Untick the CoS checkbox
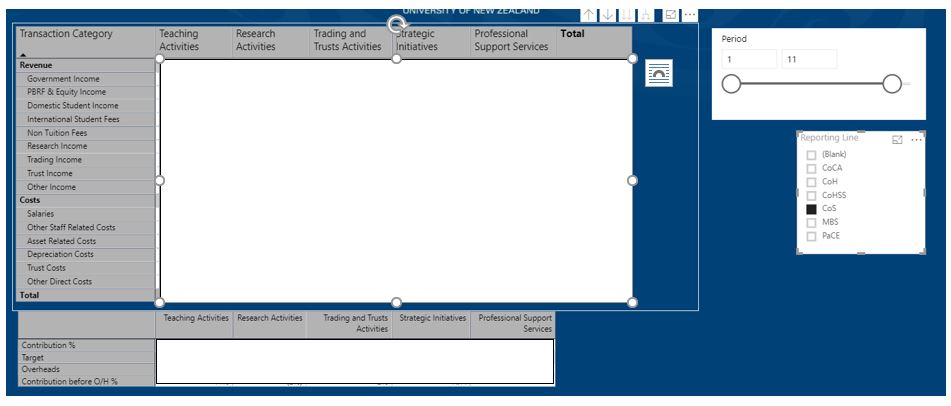Screen dimensions: 951x406 [x=811, y=209]
